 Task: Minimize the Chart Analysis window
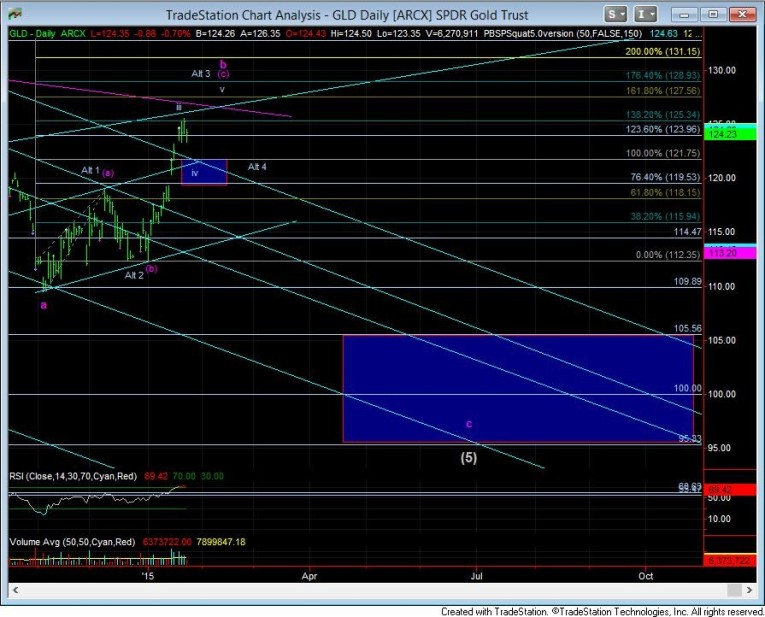pyautogui.click(x=684, y=14)
